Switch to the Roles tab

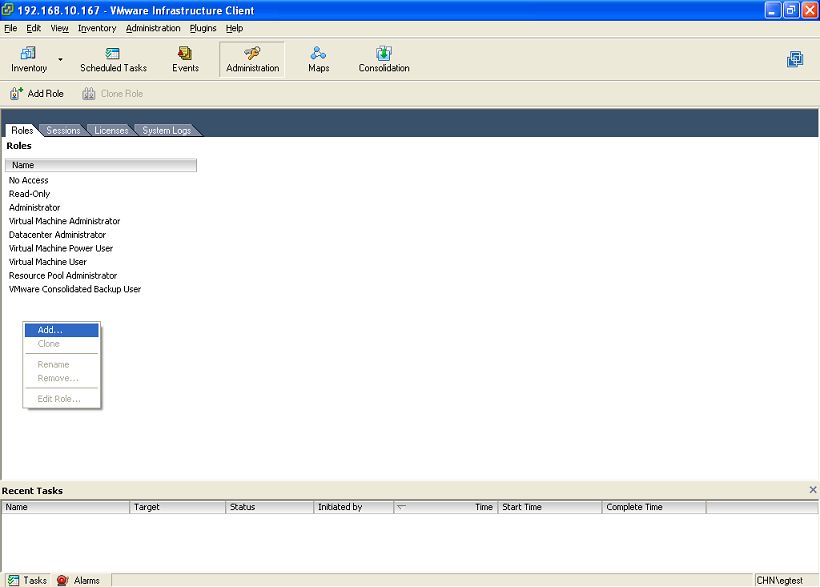22,130
